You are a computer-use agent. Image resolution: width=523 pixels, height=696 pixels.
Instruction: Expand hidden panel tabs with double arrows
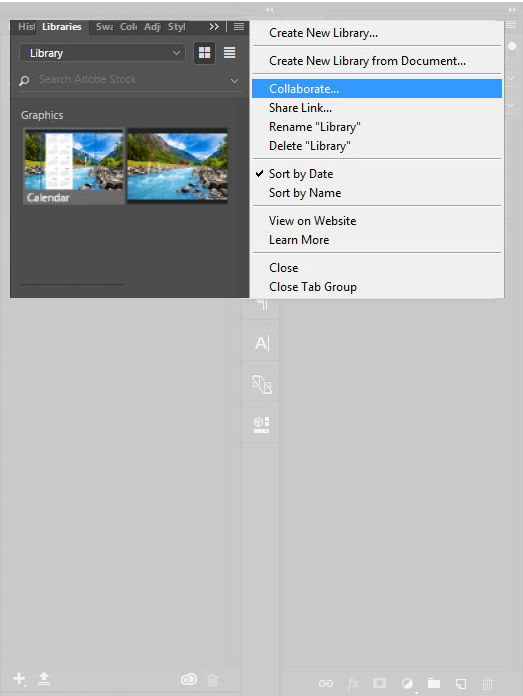(214, 27)
